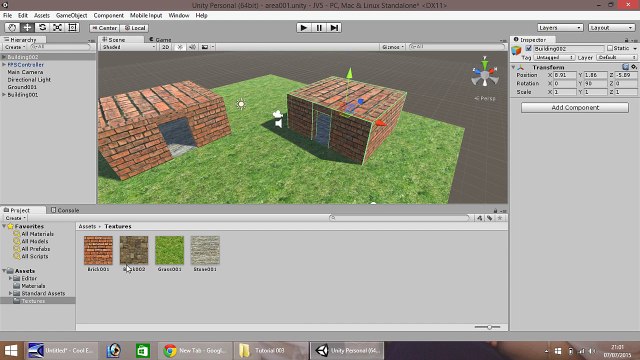Pause the game preview
The height and width of the screenshot is (360, 640).
pos(319,28)
